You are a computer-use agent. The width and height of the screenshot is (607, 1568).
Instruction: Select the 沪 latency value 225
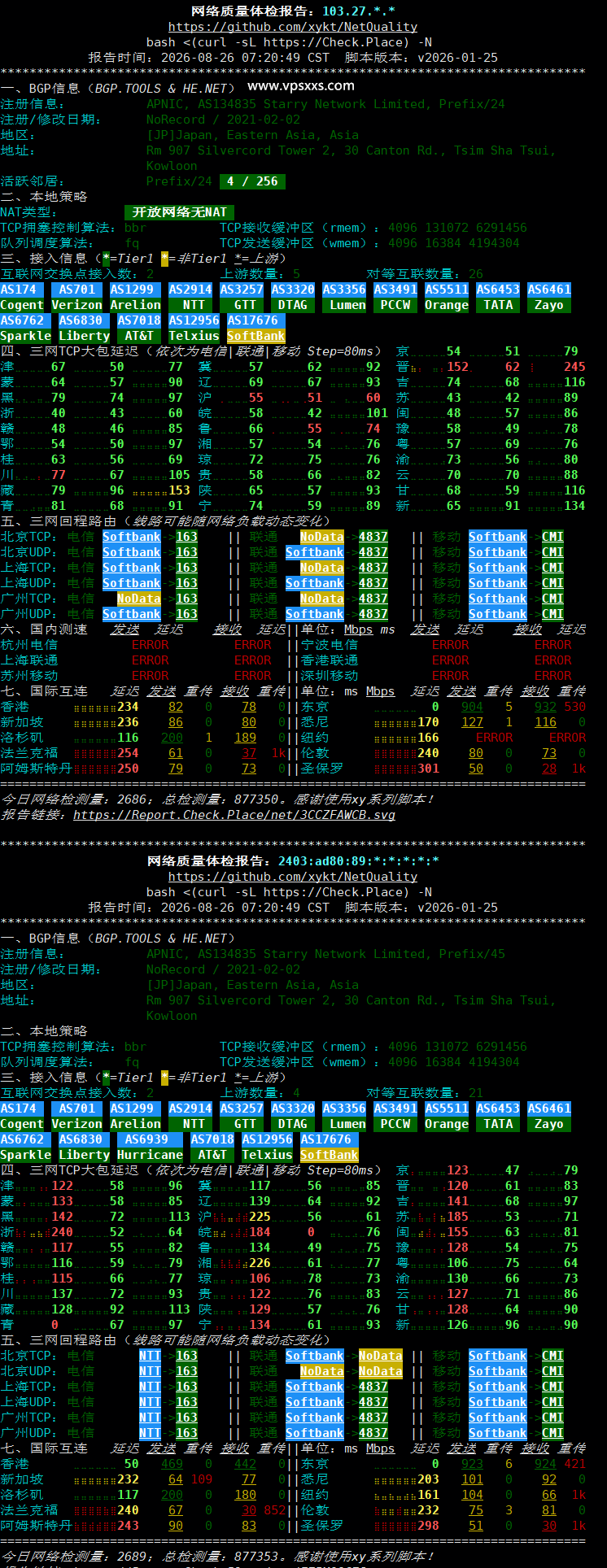coord(260,1217)
